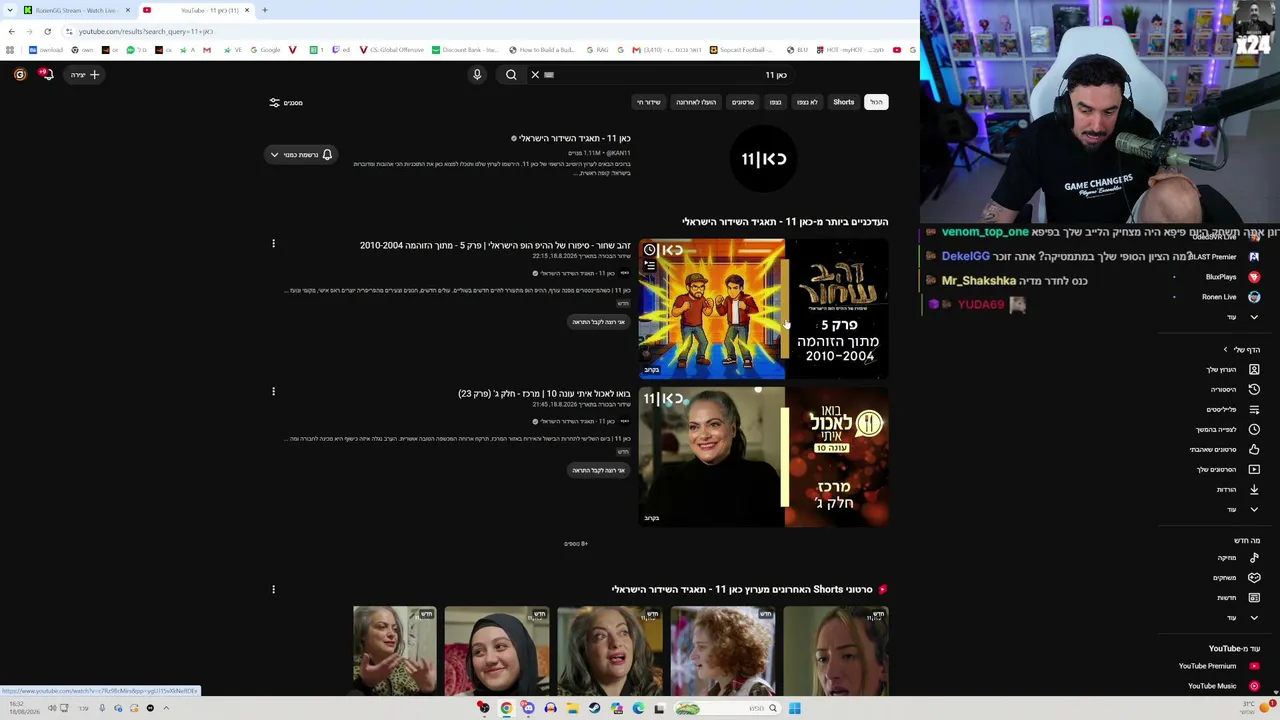The width and height of the screenshot is (1280, 720).
Task: Open the Discount Bank bookmark
Action: click(x=465, y=50)
